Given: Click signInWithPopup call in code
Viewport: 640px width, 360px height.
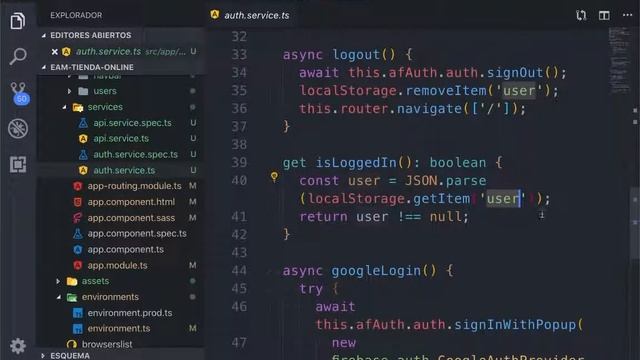Looking at the screenshot, I should pyautogui.click(x=515, y=324).
